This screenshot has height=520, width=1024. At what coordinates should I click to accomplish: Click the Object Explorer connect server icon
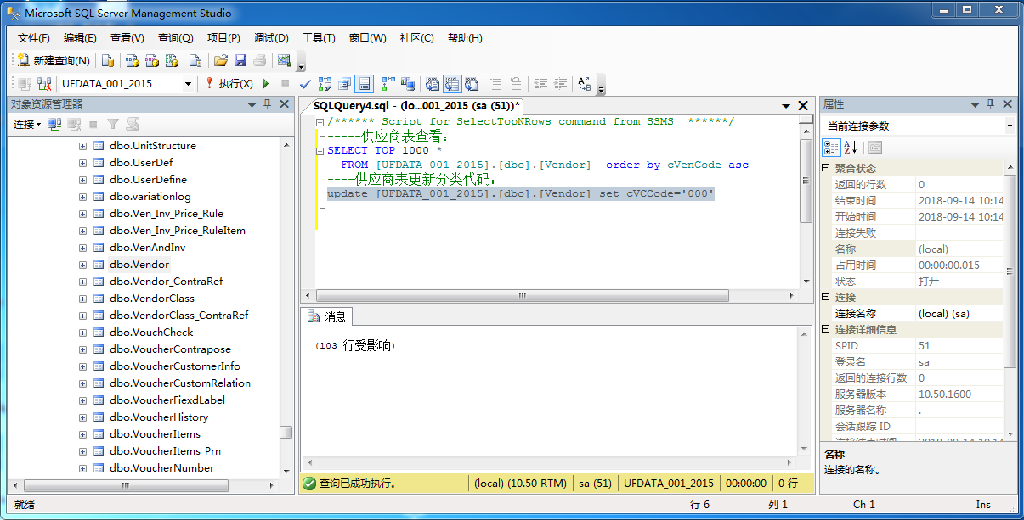tap(55, 124)
